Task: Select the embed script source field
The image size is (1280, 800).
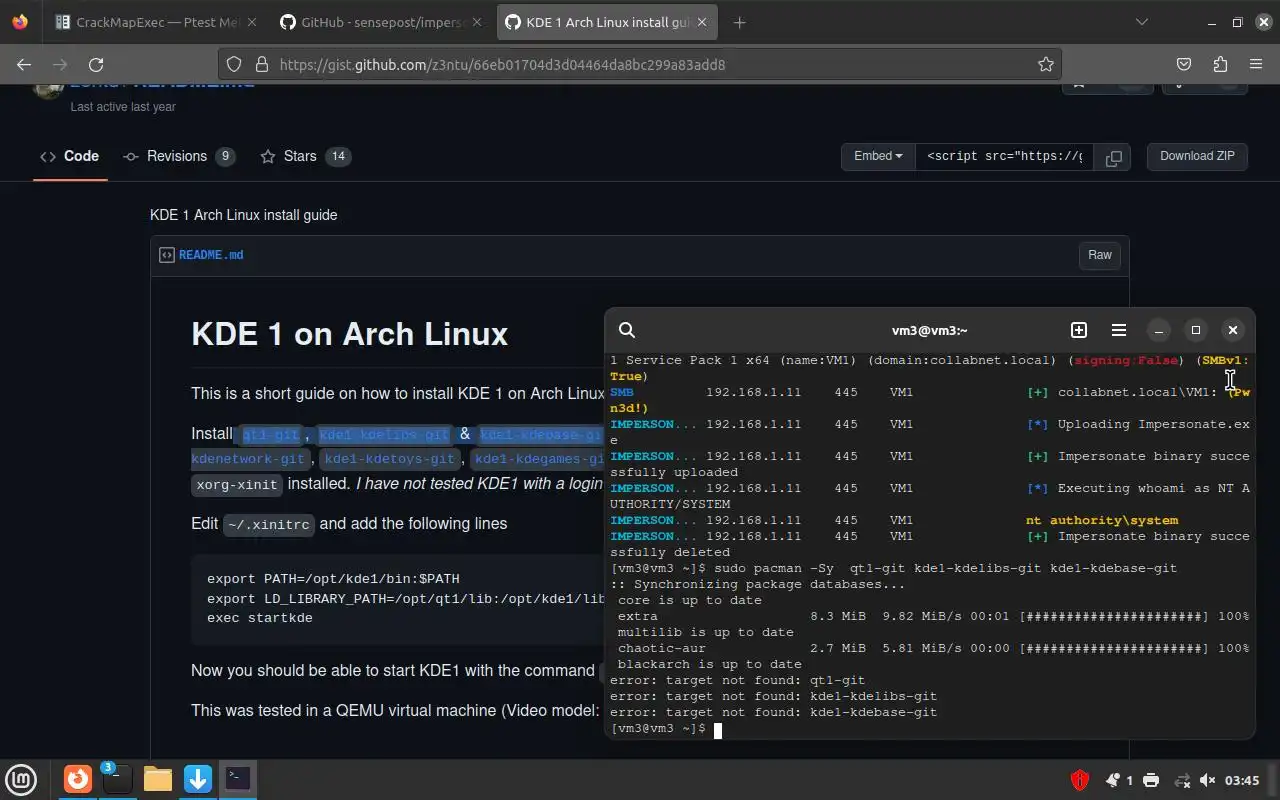Action: 1005,156
